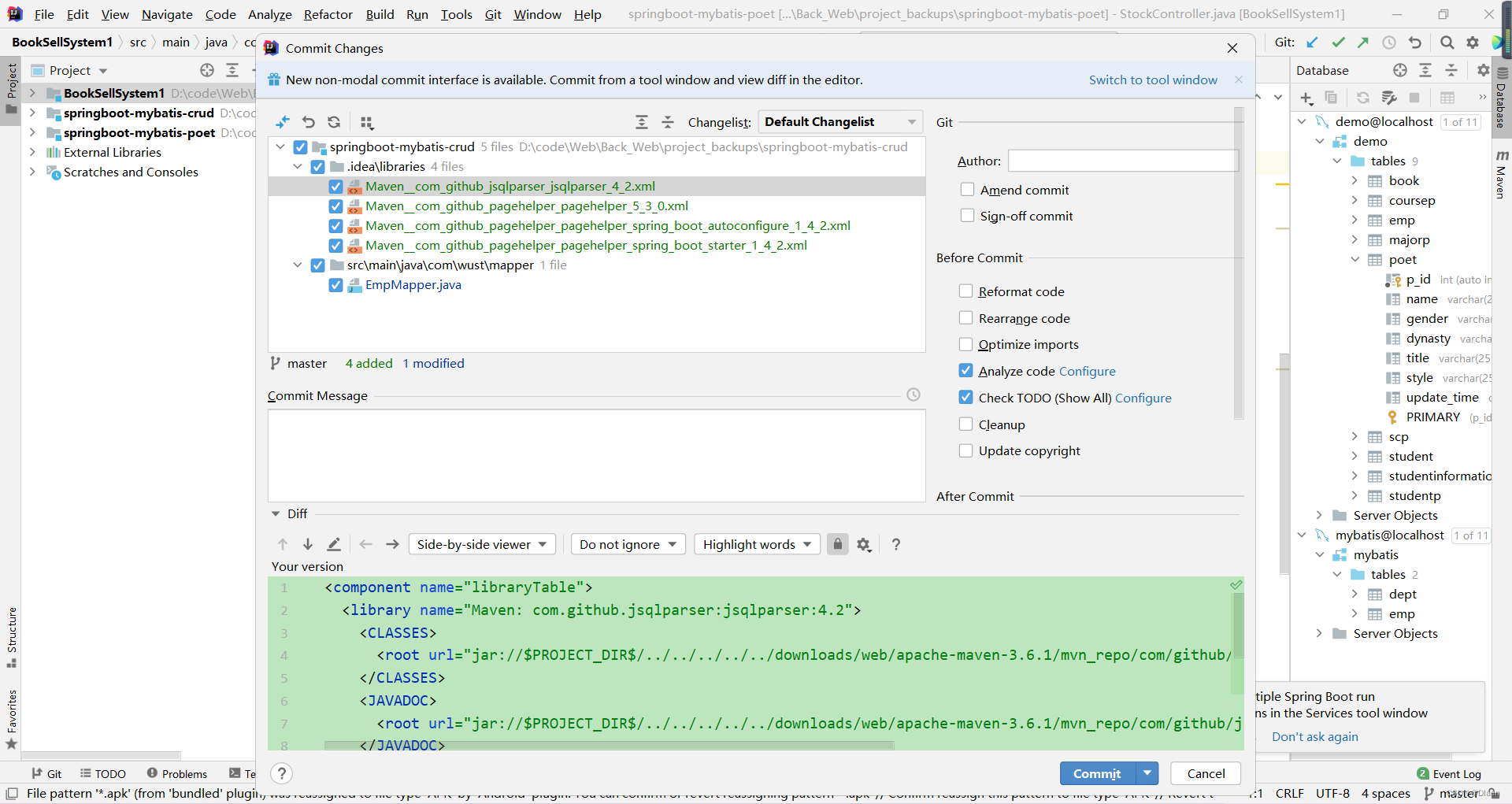Go to previous difference with up arrow

point(283,544)
